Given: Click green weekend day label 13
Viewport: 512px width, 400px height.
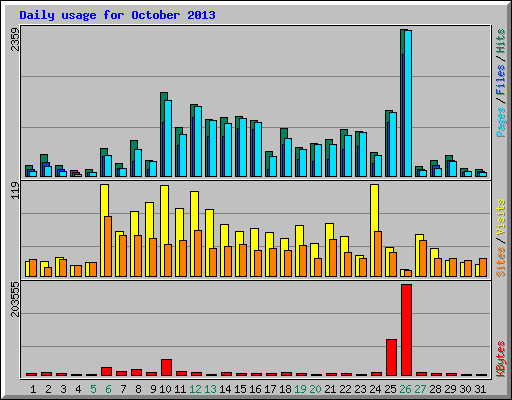Looking at the screenshot, I should tap(210, 389).
